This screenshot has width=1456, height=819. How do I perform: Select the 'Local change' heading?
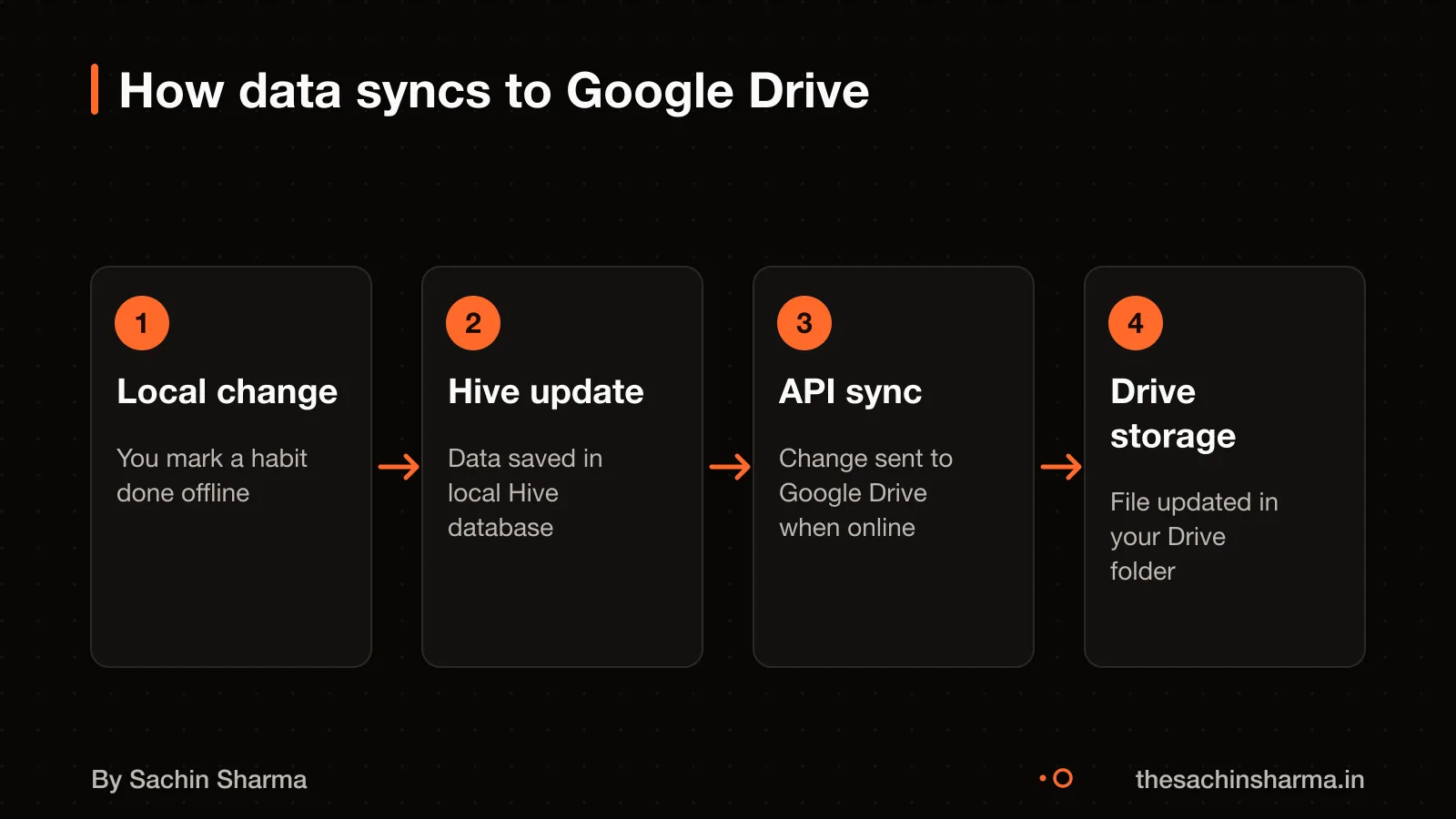coord(227,392)
